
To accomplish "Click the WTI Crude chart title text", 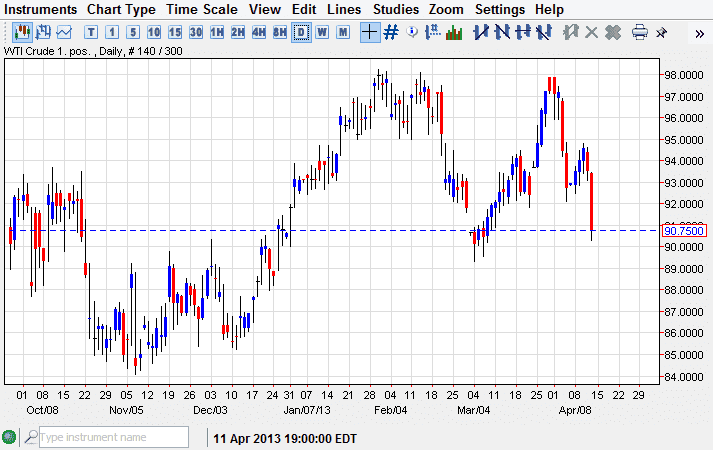I will [93, 51].
